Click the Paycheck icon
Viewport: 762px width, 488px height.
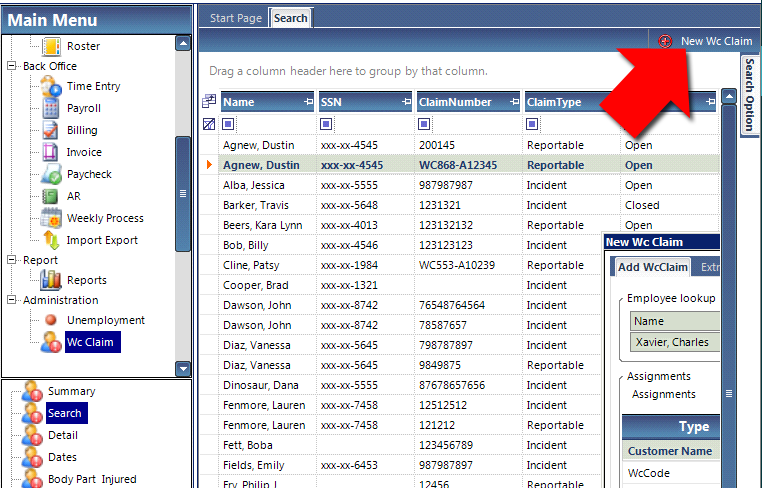51,174
